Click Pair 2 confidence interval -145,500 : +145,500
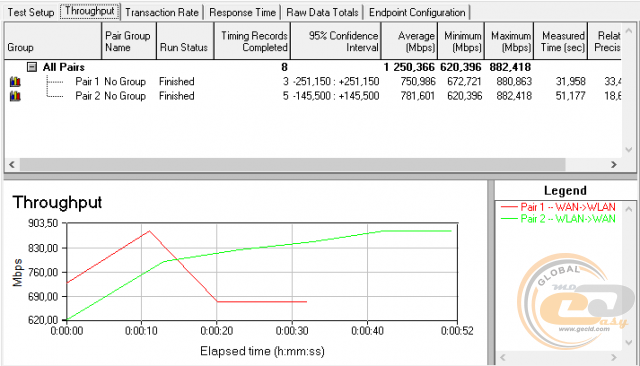Viewport: 640px width, 366px height. [336, 96]
